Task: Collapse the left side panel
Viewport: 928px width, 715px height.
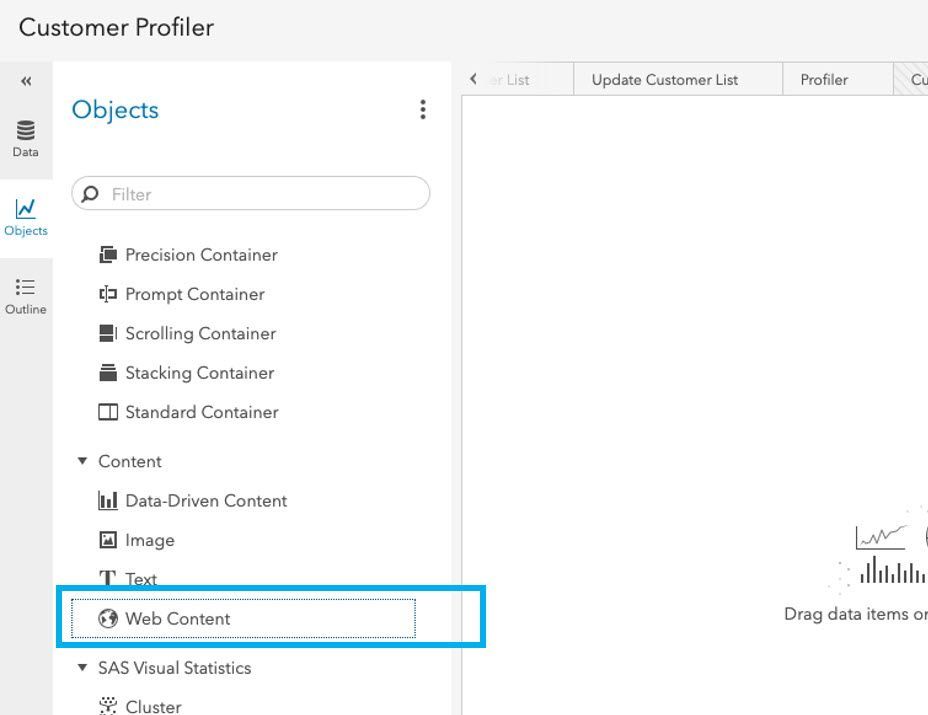Action: click(x=26, y=81)
